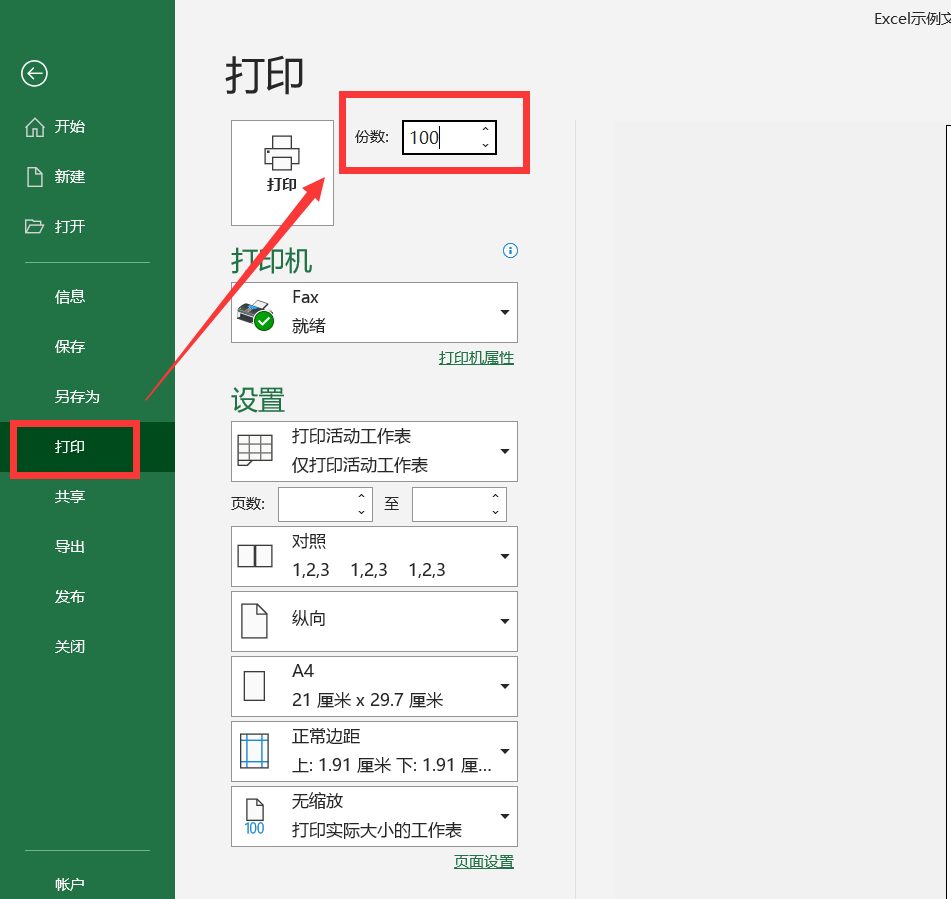Select 关闭 in the sidebar

[70, 647]
